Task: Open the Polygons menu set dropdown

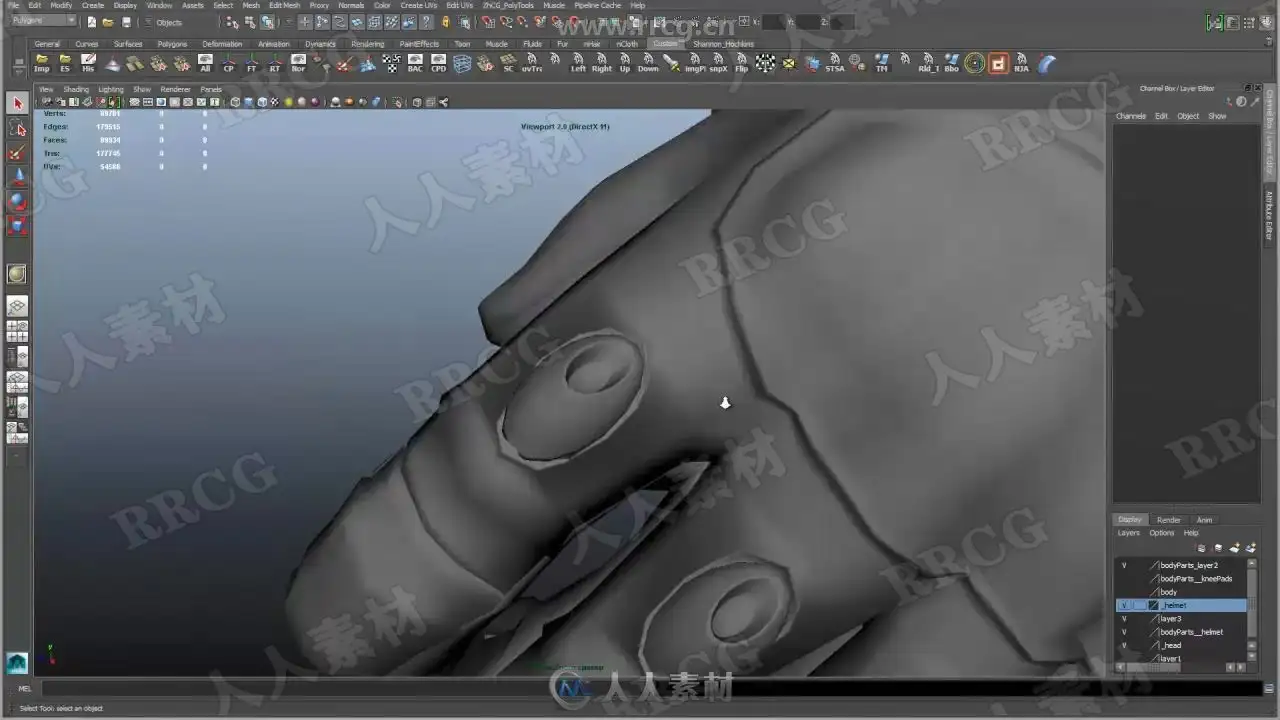Action: tap(42, 21)
